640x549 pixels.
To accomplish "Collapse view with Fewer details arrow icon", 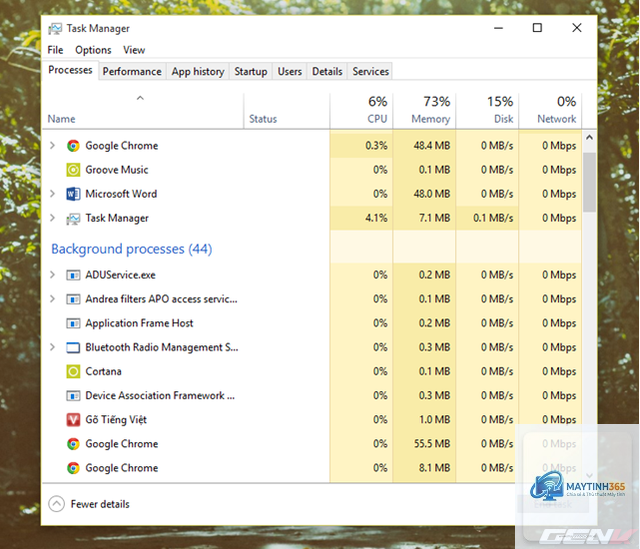I will [56, 504].
